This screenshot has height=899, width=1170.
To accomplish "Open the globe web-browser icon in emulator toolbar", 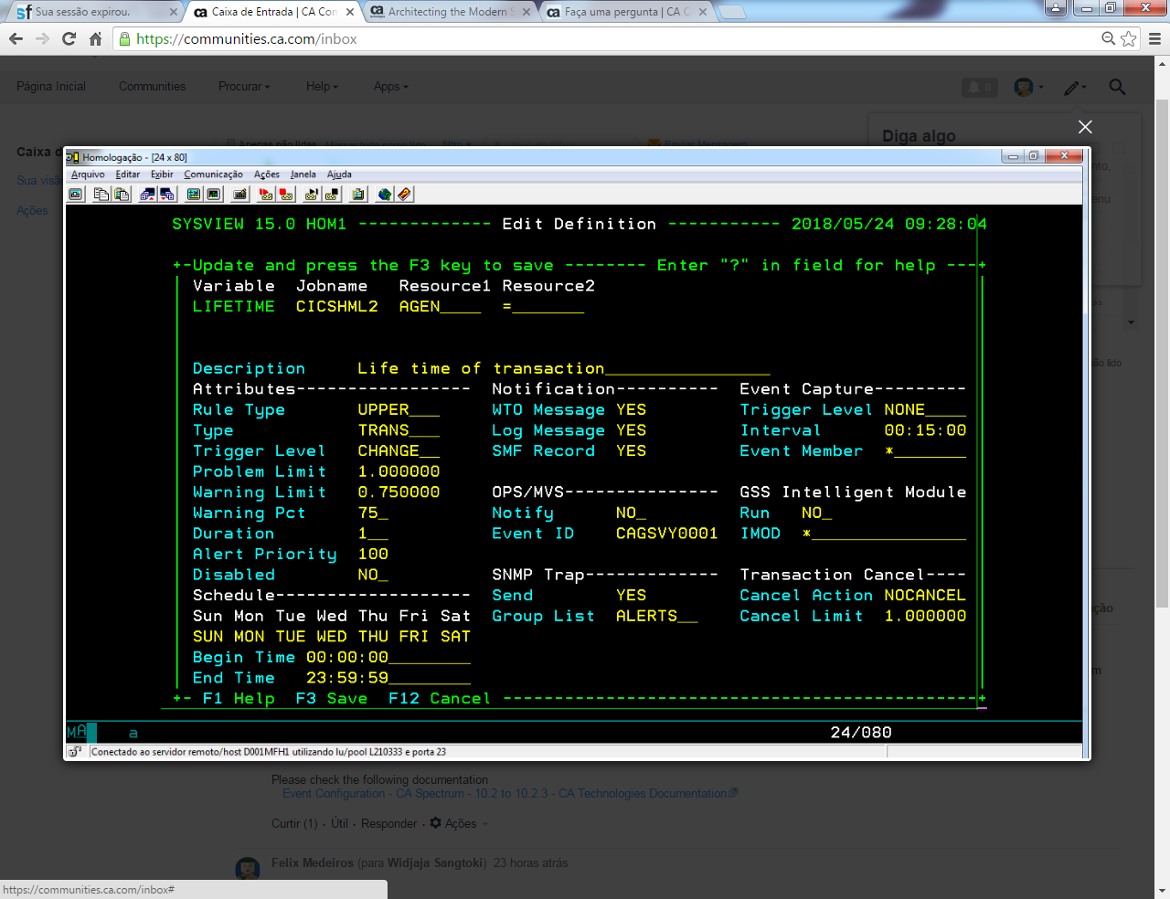I will 385,194.
